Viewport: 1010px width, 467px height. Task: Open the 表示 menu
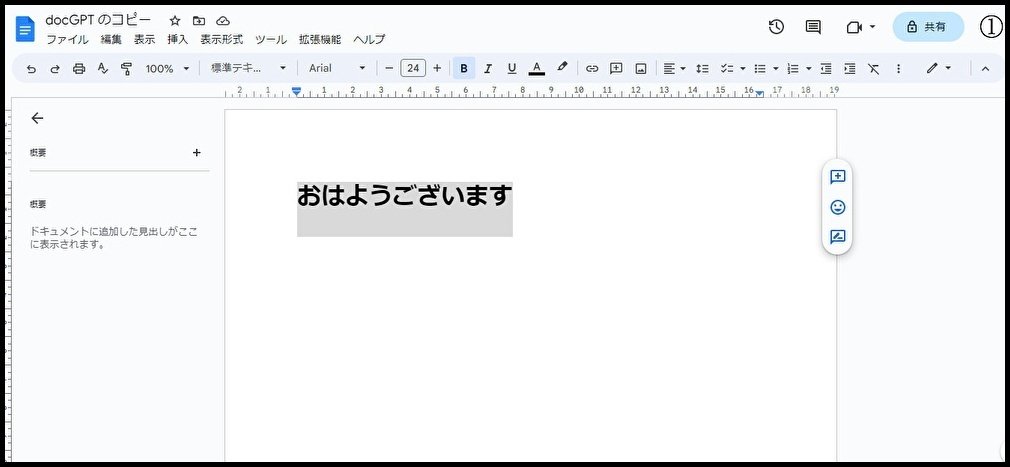[x=144, y=39]
